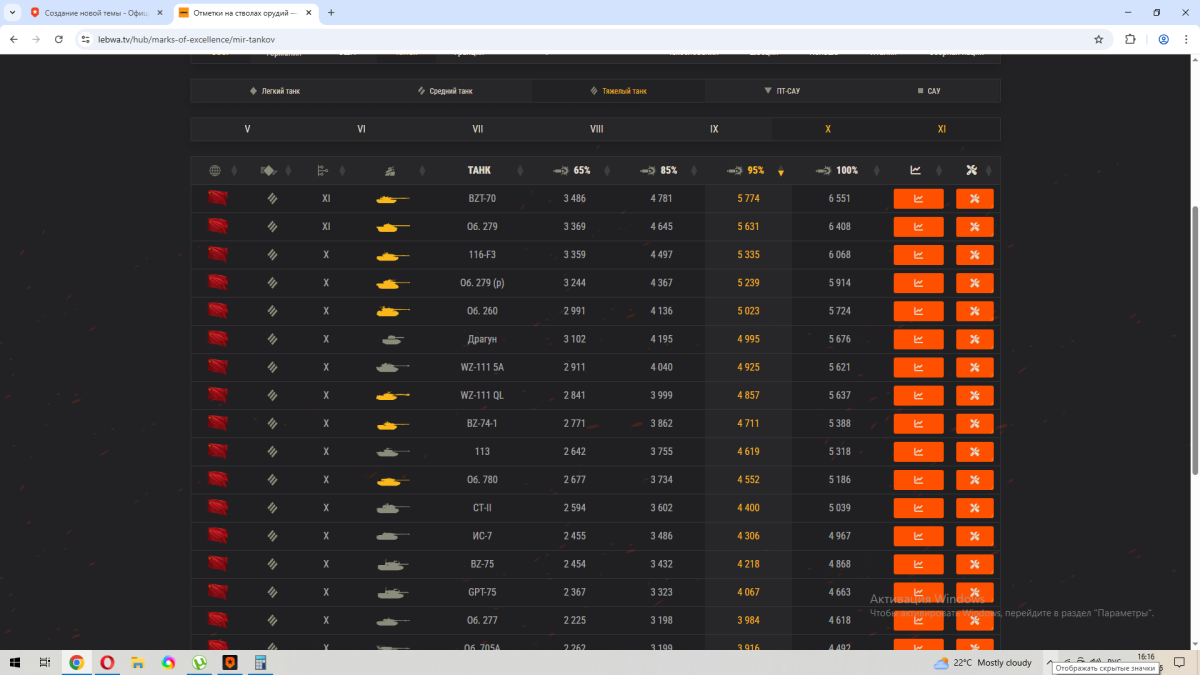Click the tools icon button for Об. 279
The height and width of the screenshot is (675, 1200).
[974, 227]
